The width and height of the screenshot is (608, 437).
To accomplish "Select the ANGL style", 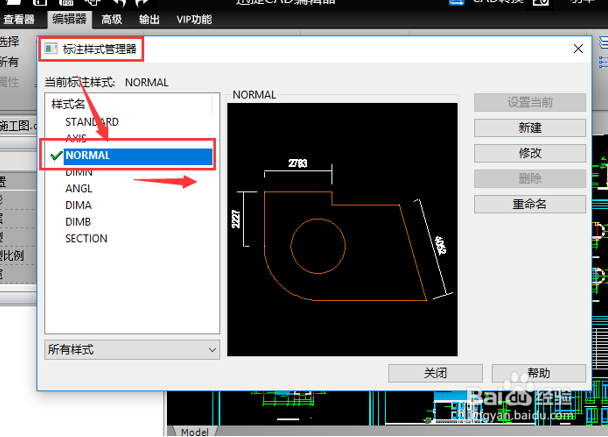I will point(79,188).
